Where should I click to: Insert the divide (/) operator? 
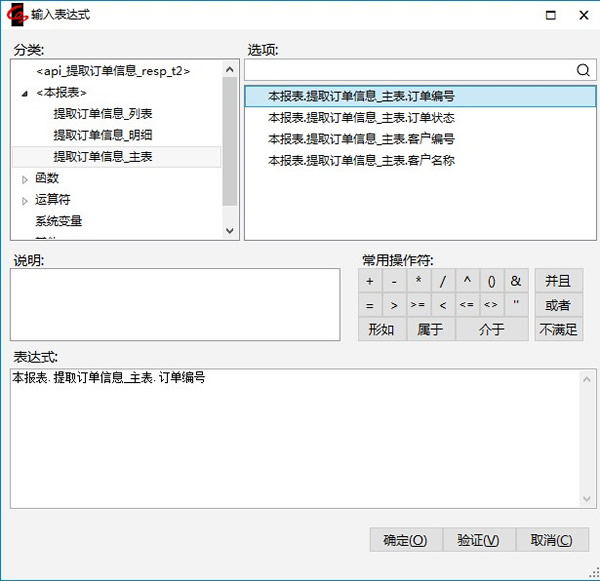443,281
